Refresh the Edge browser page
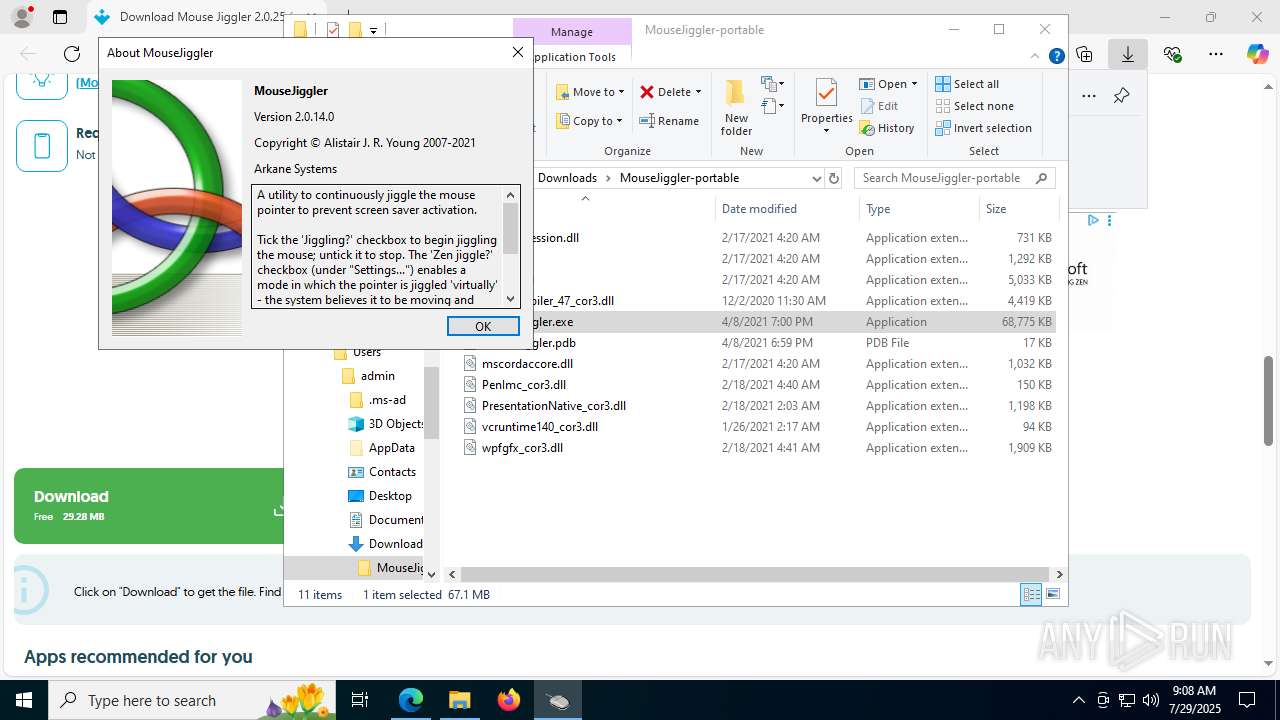 coord(72,54)
